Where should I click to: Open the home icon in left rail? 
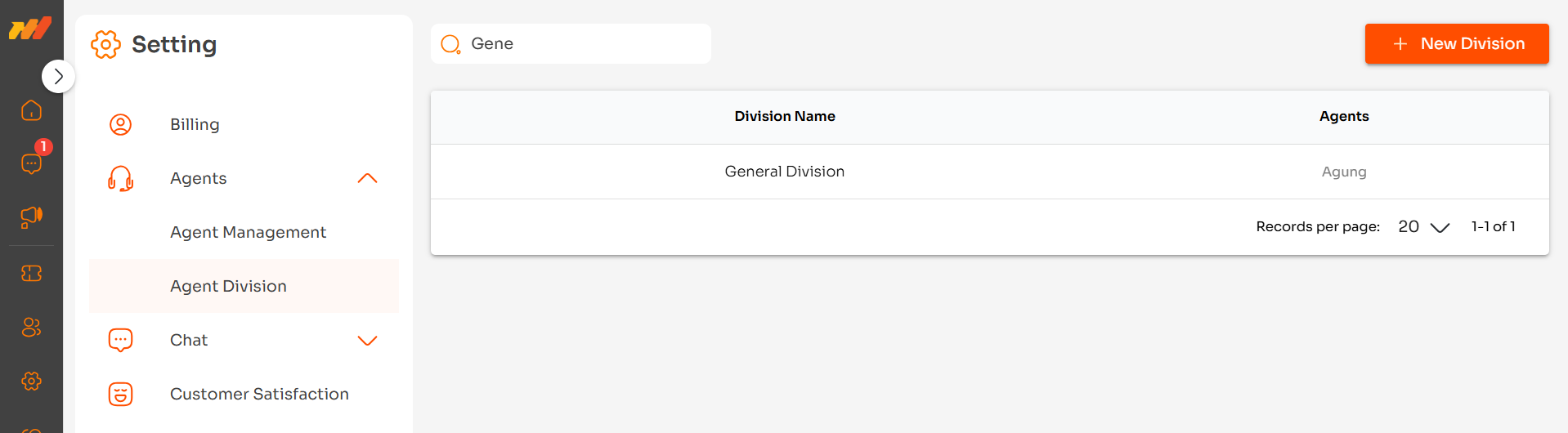(x=31, y=110)
